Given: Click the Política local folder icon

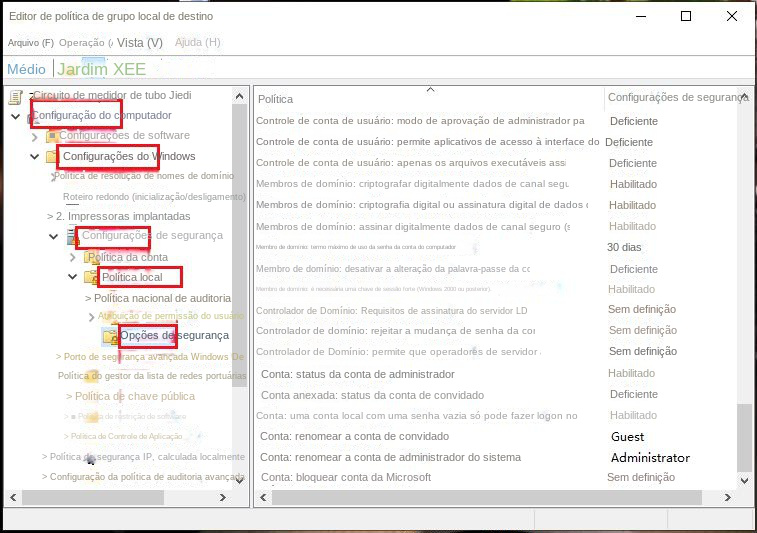Looking at the screenshot, I should (91, 277).
